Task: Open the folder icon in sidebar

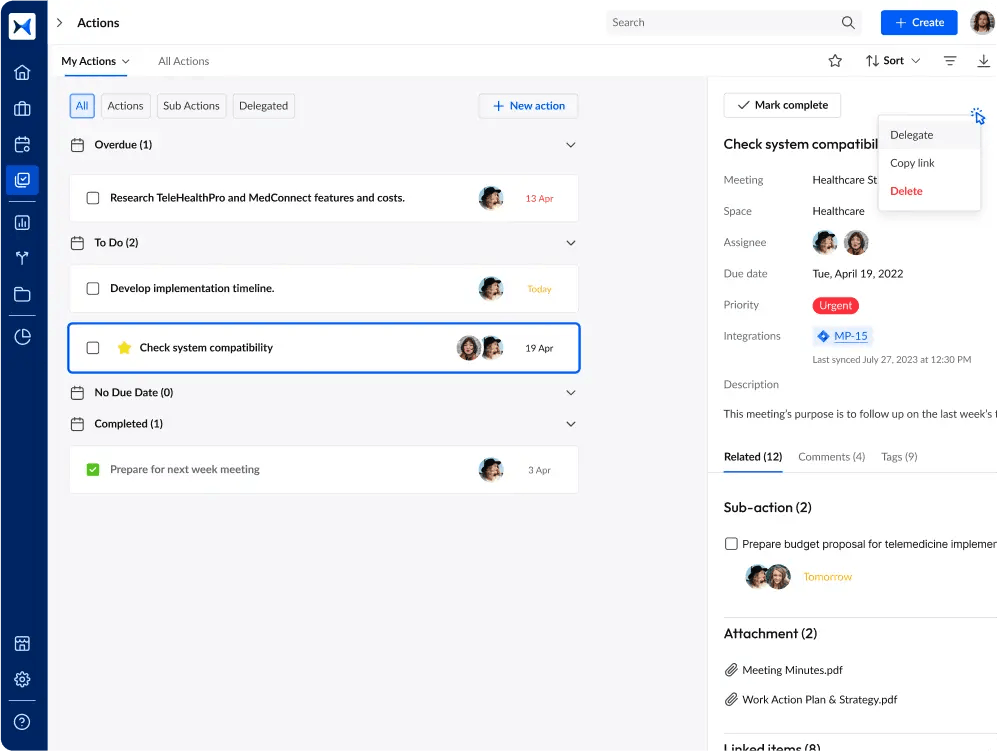Action: [x=22, y=294]
